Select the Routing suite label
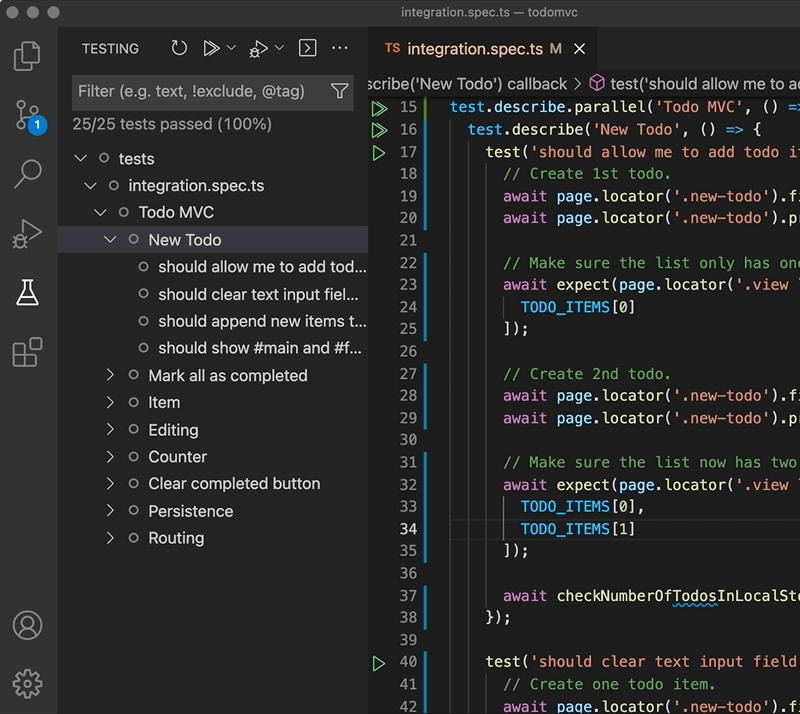Viewport: 800px width, 714px height. coord(176,538)
